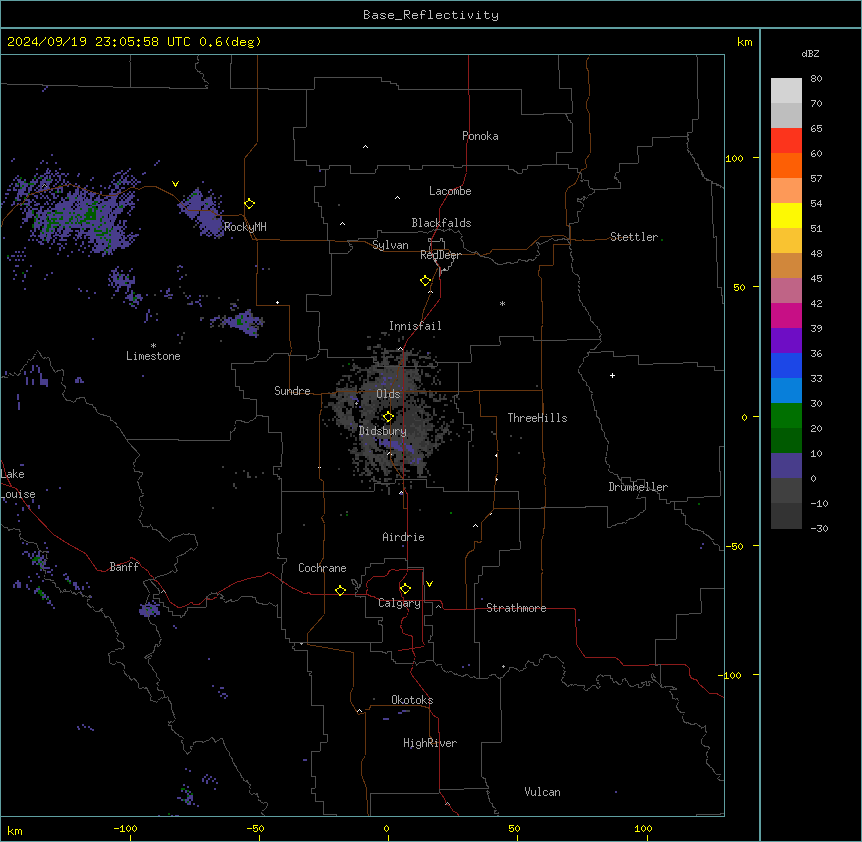
Task: Click the white plus marker north of Drumheller
Action: [x=612, y=375]
